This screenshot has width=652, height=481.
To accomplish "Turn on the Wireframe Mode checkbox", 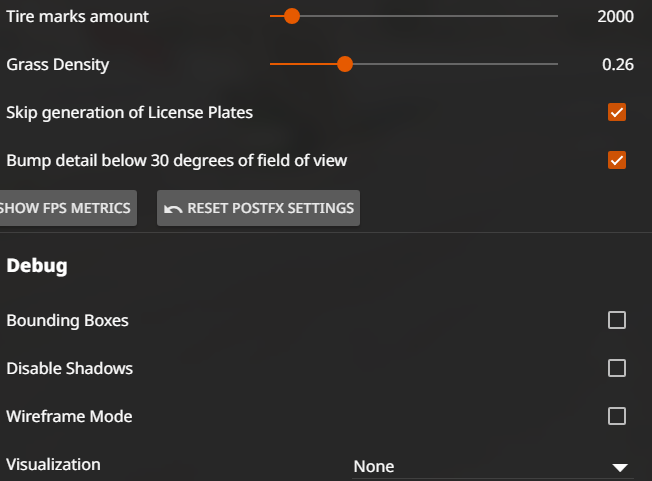I will coord(617,416).
